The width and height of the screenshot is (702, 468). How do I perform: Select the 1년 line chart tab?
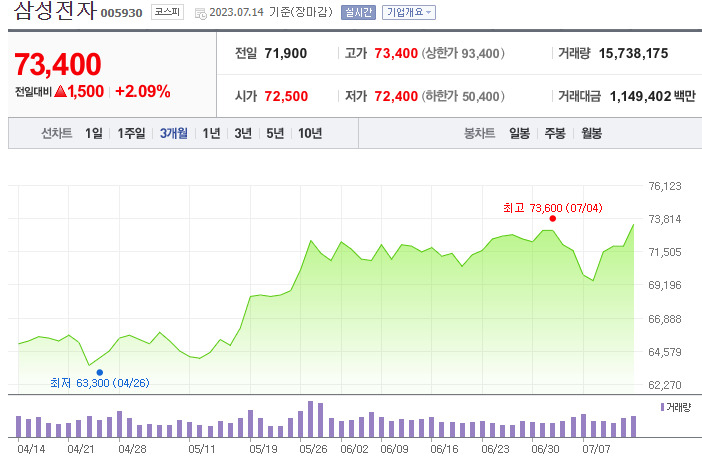(211, 133)
